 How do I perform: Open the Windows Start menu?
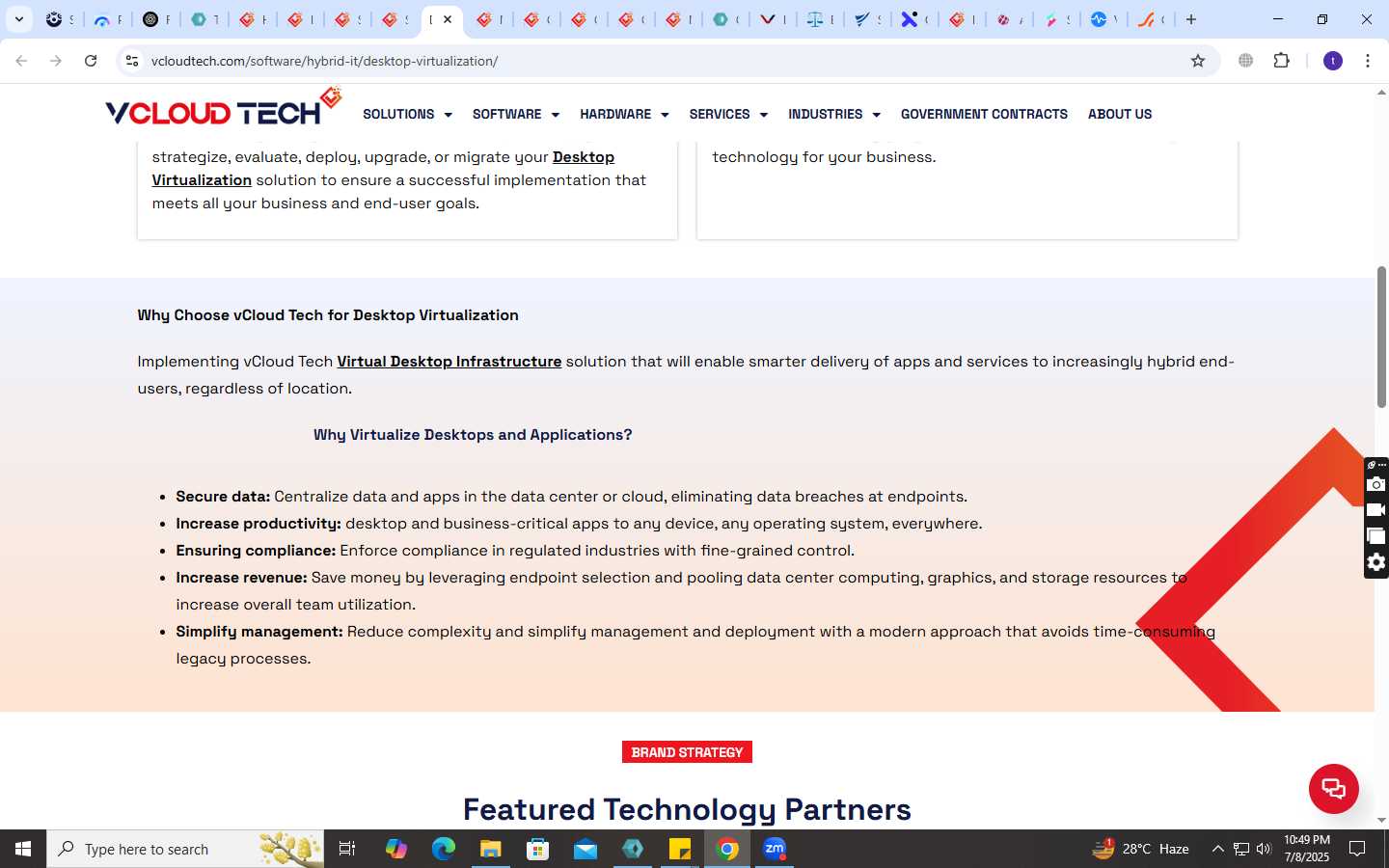[x=23, y=849]
